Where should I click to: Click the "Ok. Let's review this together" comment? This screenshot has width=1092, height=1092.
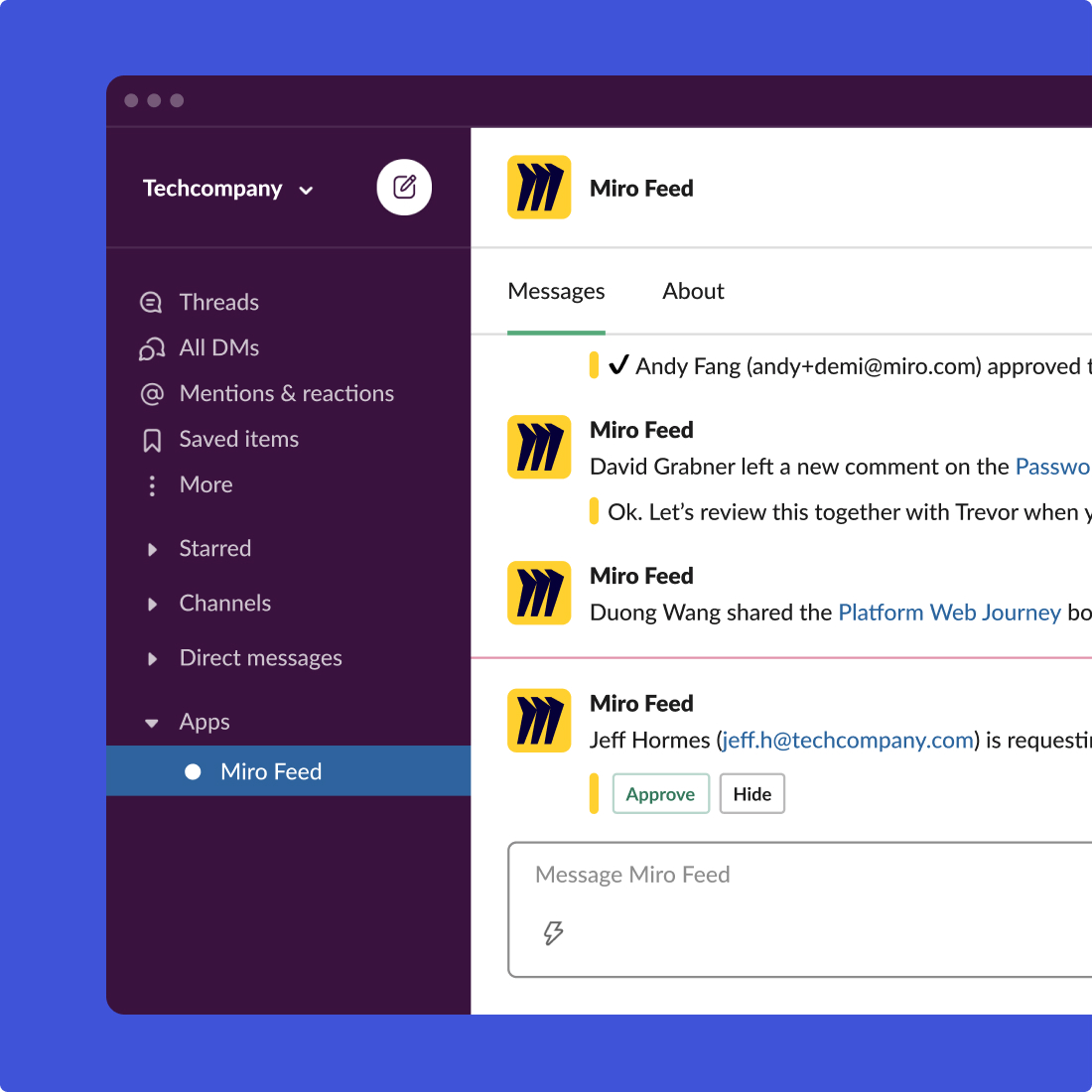[x=850, y=512]
